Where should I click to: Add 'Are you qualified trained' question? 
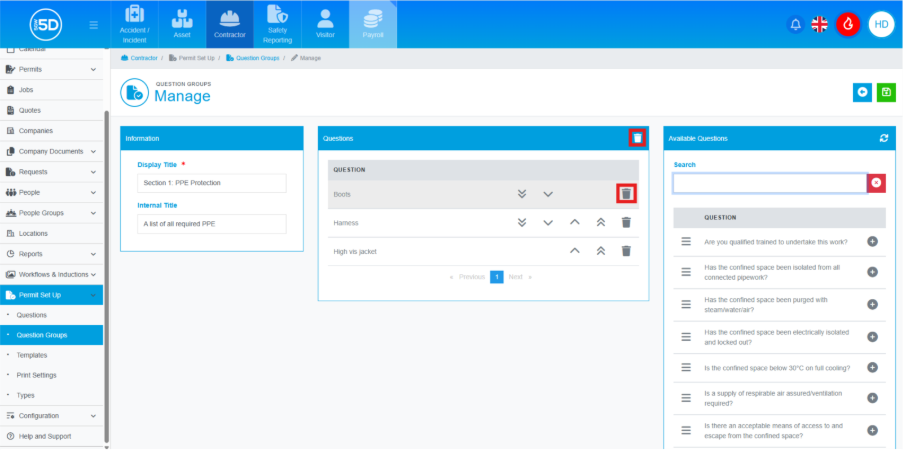point(872,242)
